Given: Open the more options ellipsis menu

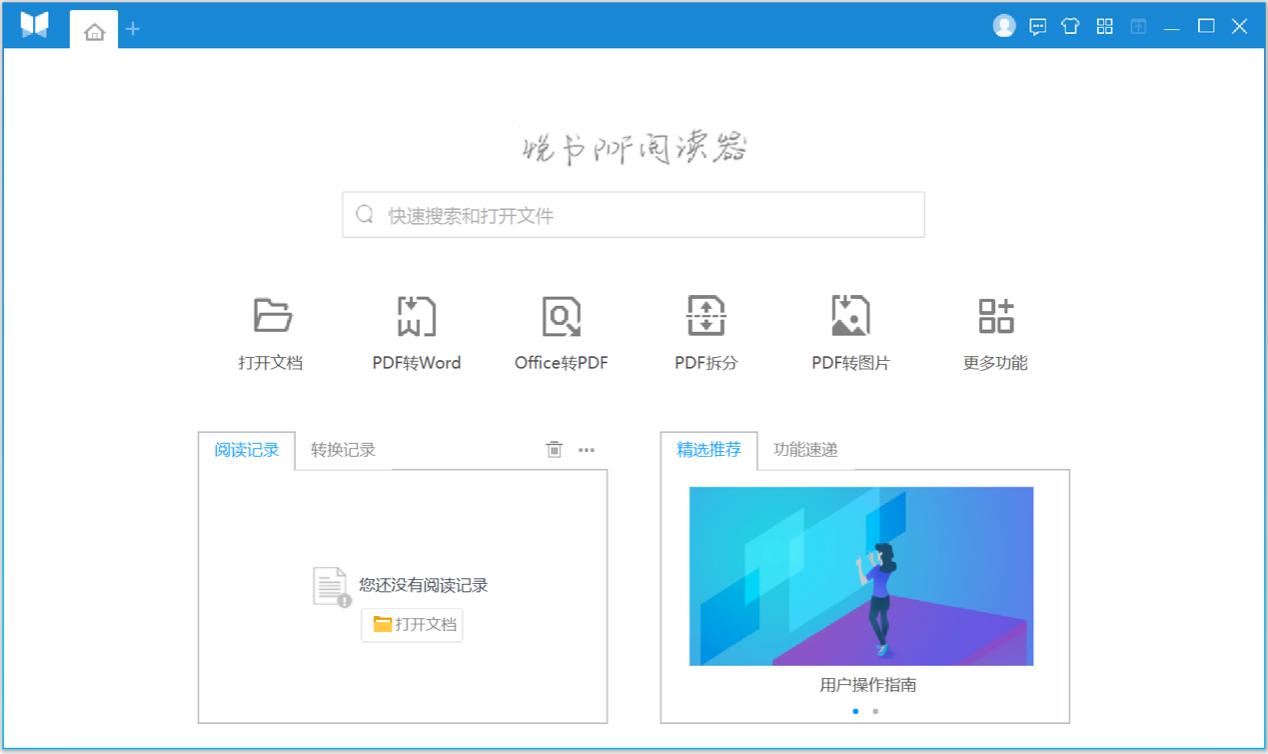Looking at the screenshot, I should [587, 450].
